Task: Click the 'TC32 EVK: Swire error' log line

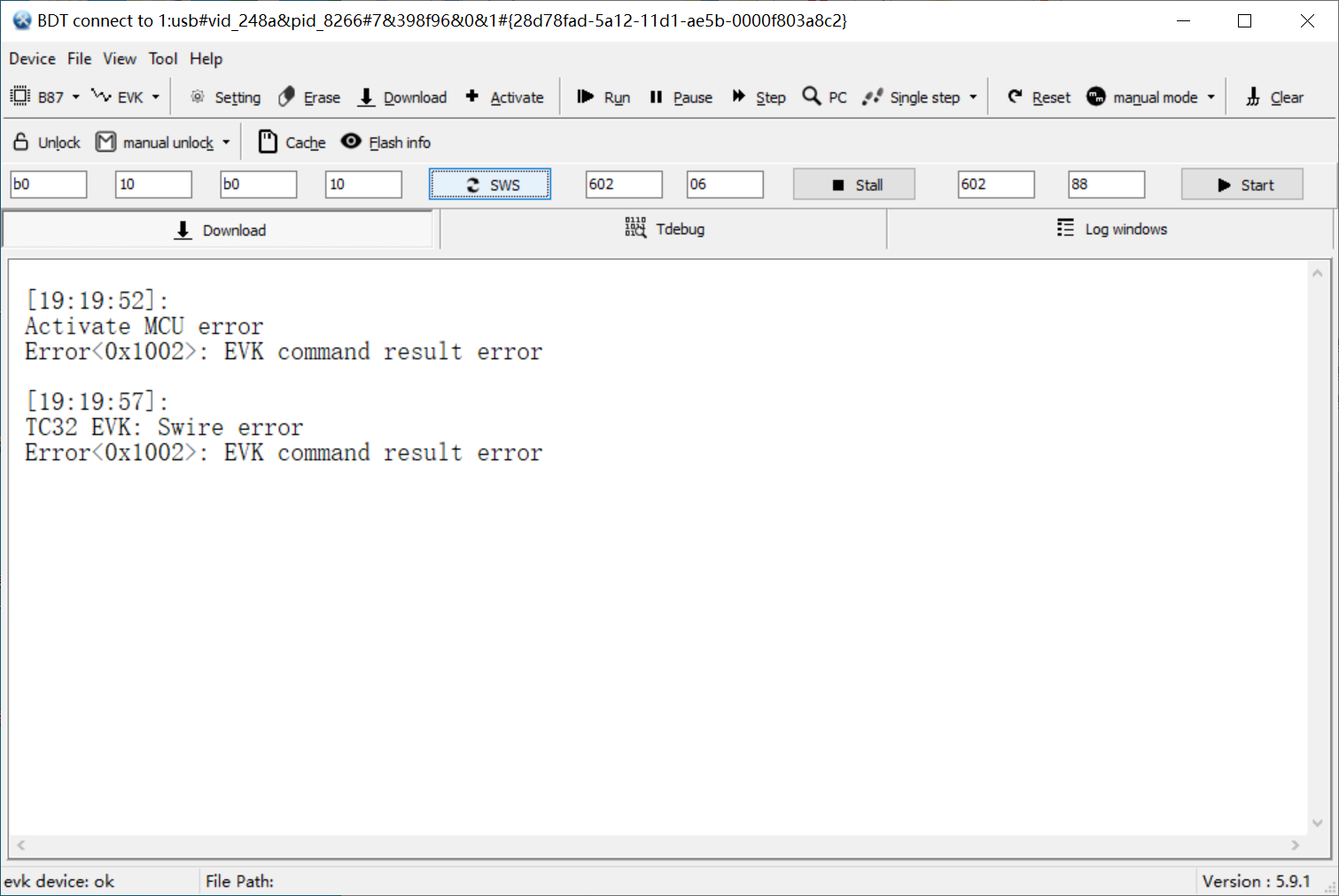Action: (164, 427)
